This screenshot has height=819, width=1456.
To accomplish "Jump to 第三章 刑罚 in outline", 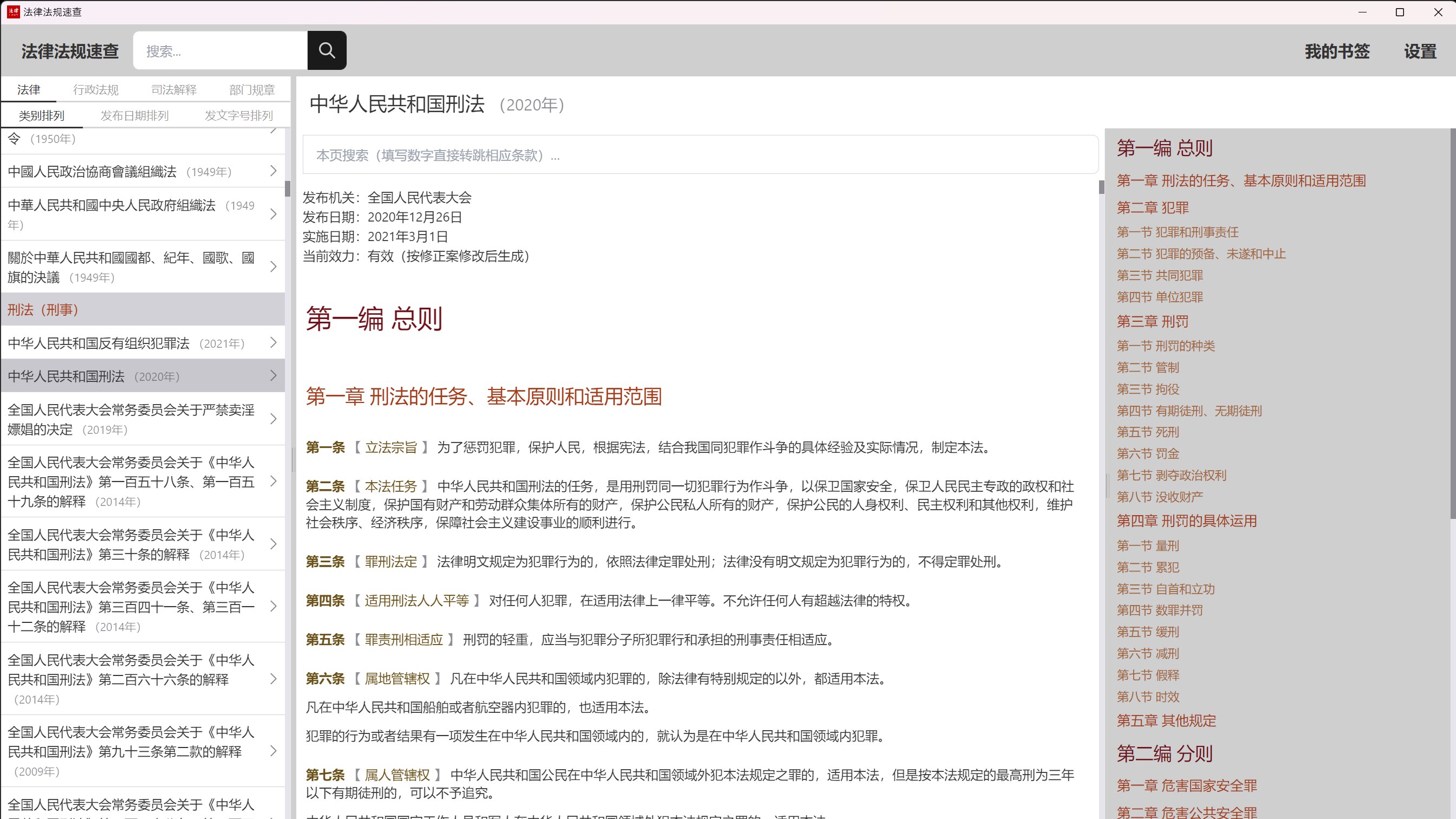I will pyautogui.click(x=1152, y=322).
